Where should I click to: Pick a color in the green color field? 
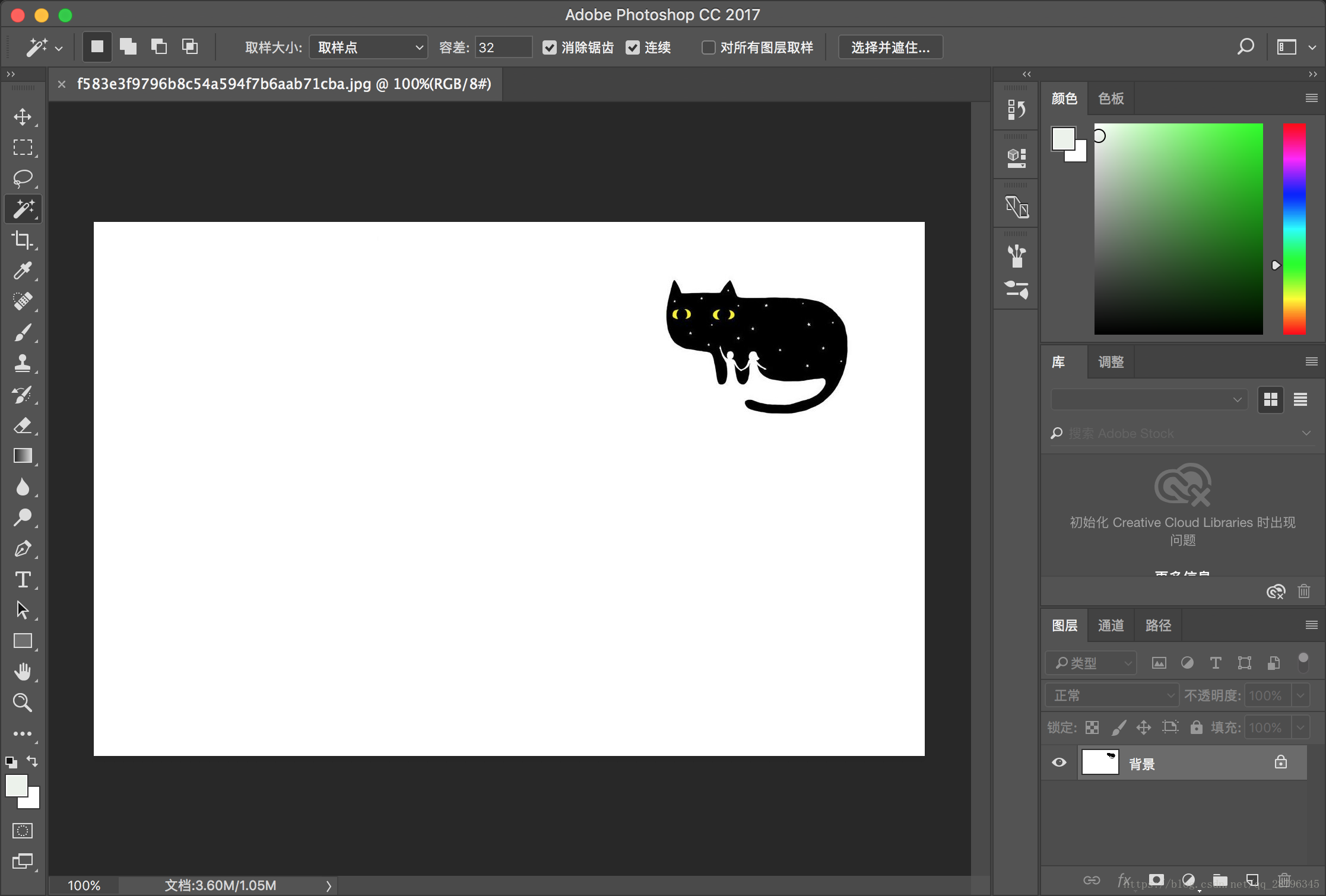pyautogui.click(x=1178, y=229)
